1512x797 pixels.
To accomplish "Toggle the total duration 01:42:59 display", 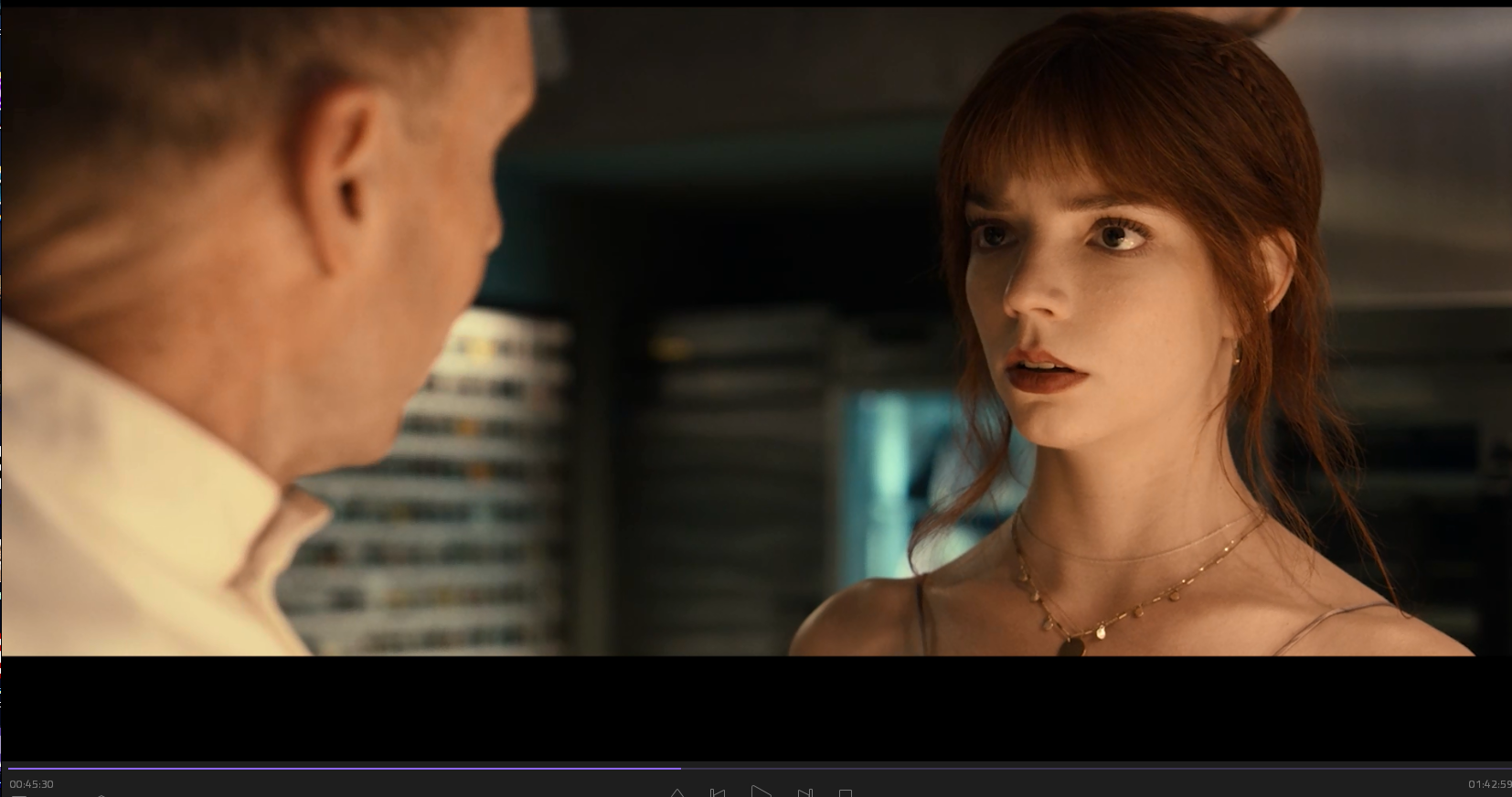I will tap(1489, 784).
